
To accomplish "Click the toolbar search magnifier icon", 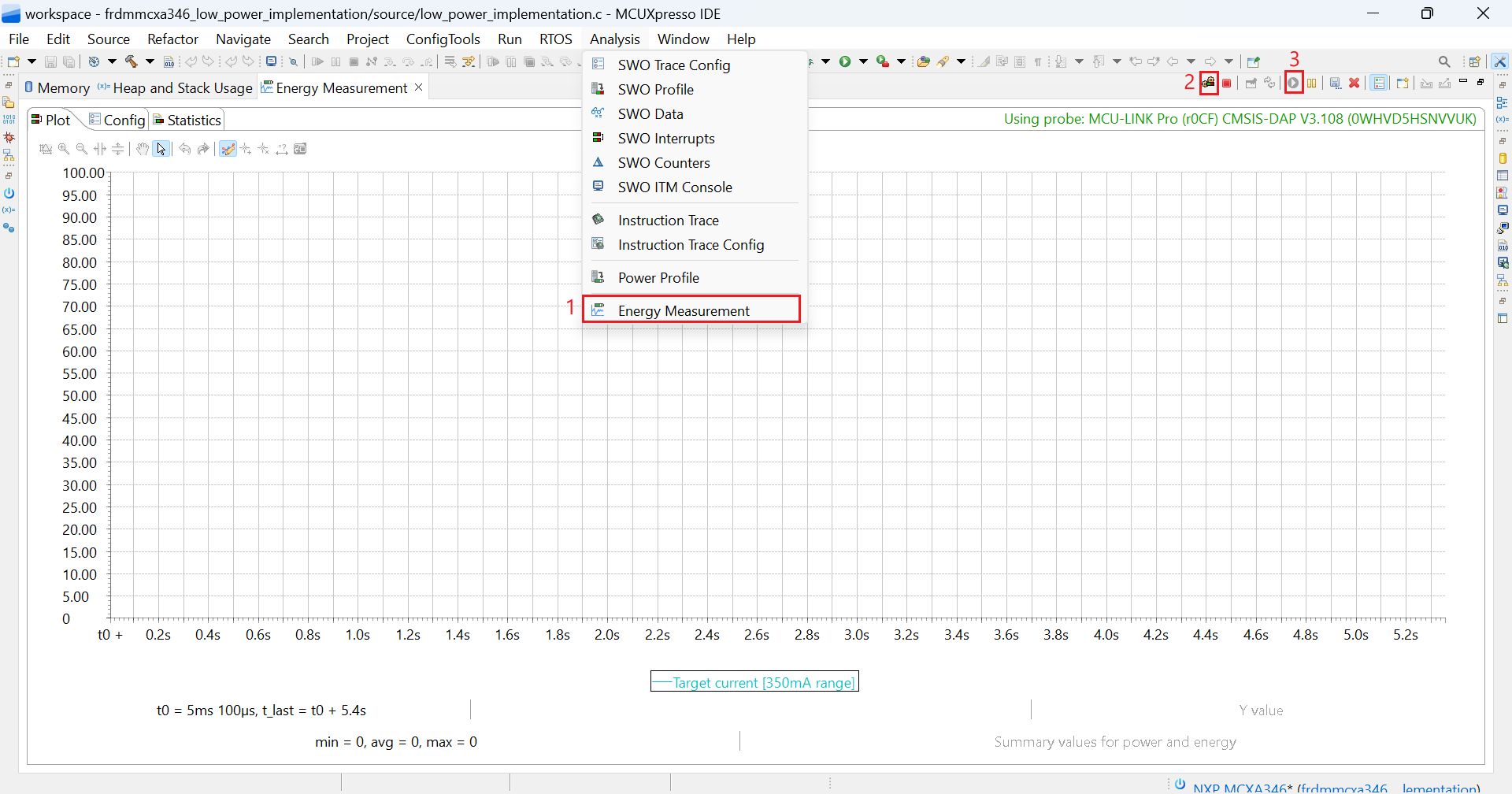I will [x=1443, y=61].
